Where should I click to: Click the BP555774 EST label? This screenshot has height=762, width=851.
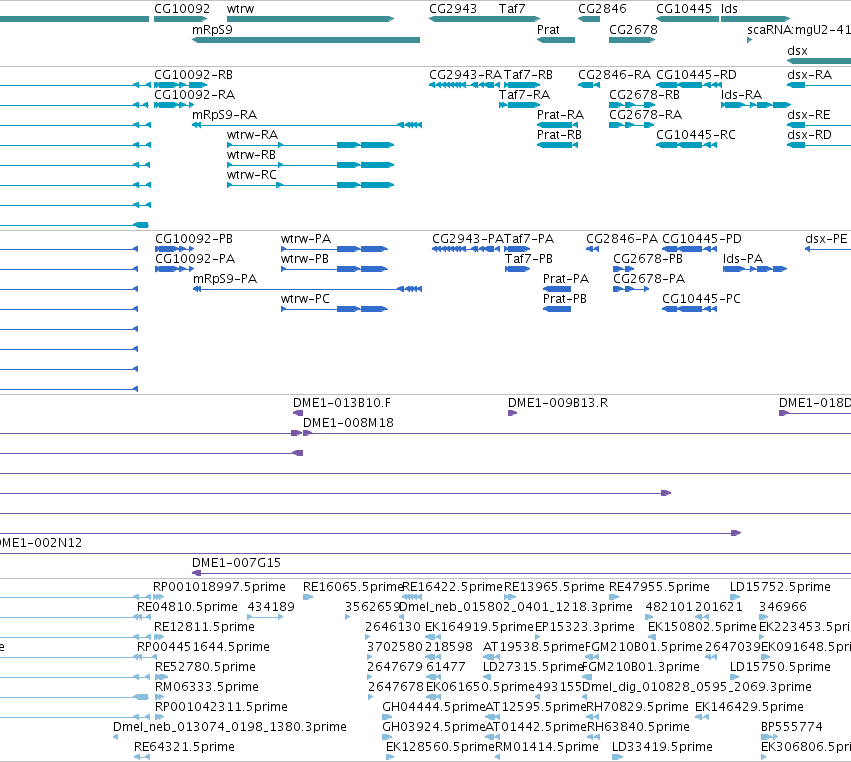click(791, 726)
